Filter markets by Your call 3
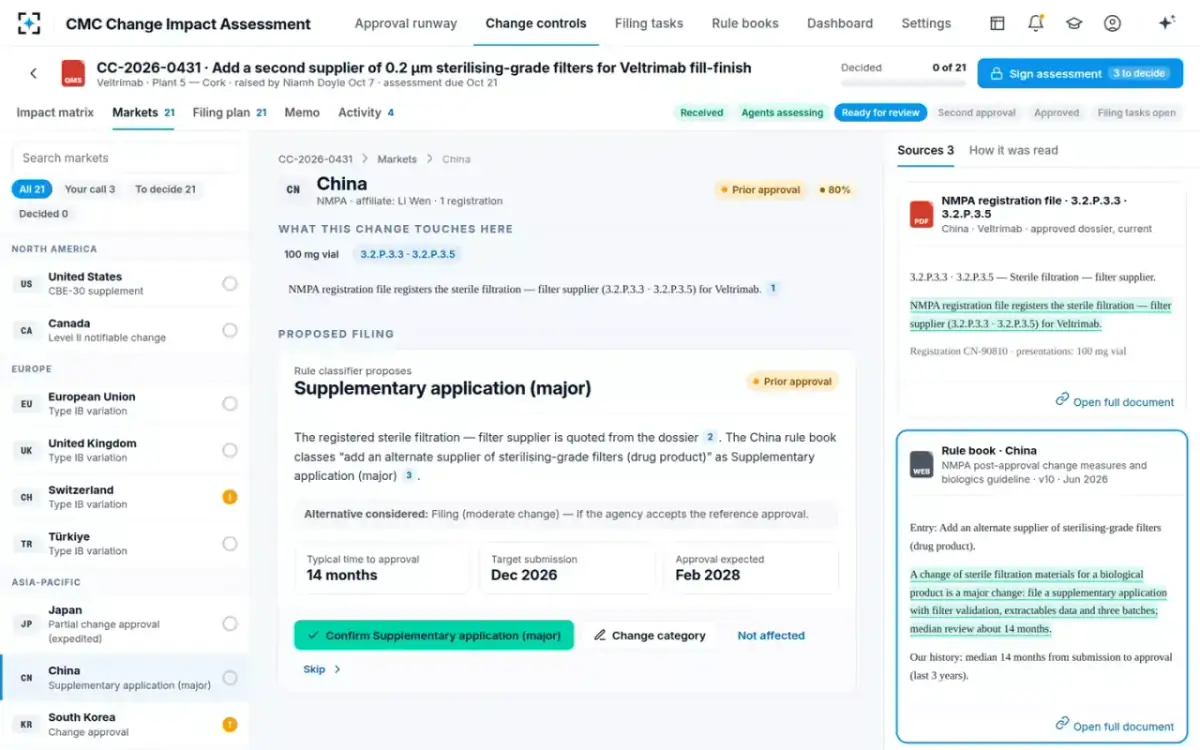Viewport: 1200px width, 750px height. [x=90, y=189]
